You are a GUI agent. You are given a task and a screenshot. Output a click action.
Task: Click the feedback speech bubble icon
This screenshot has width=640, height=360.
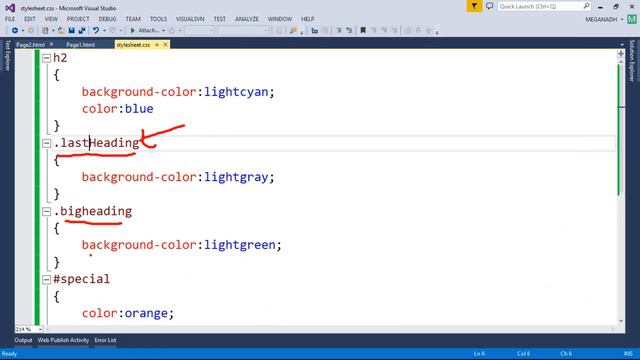pyautogui.click(x=489, y=6)
